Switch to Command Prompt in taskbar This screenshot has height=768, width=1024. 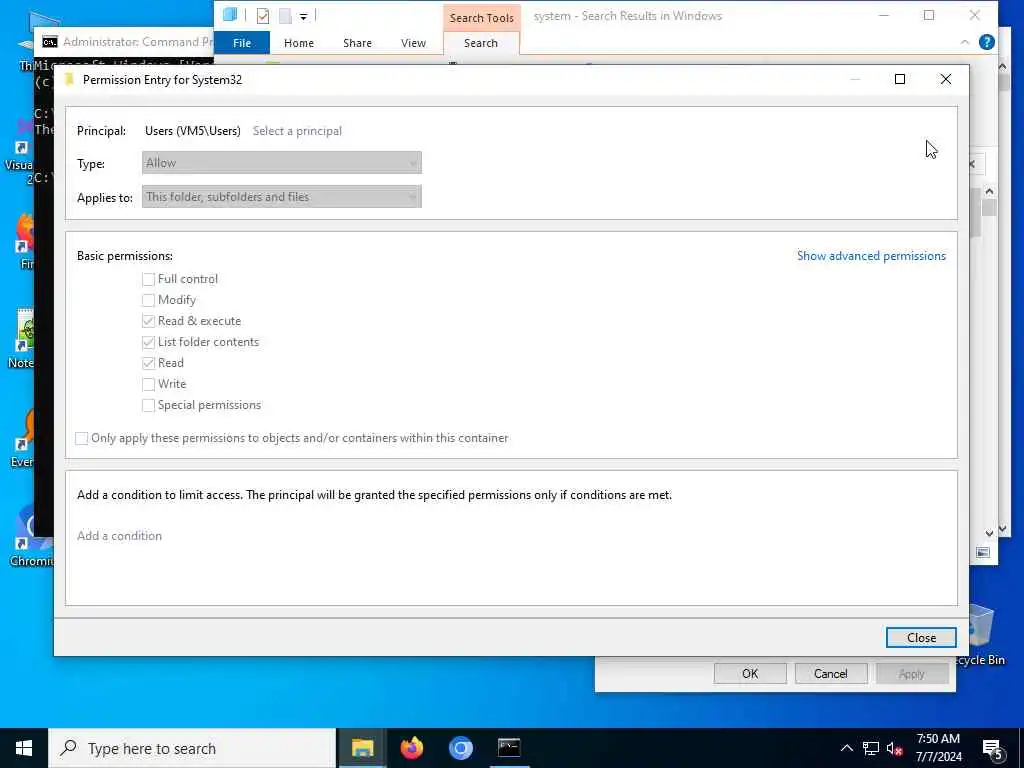pyautogui.click(x=509, y=748)
